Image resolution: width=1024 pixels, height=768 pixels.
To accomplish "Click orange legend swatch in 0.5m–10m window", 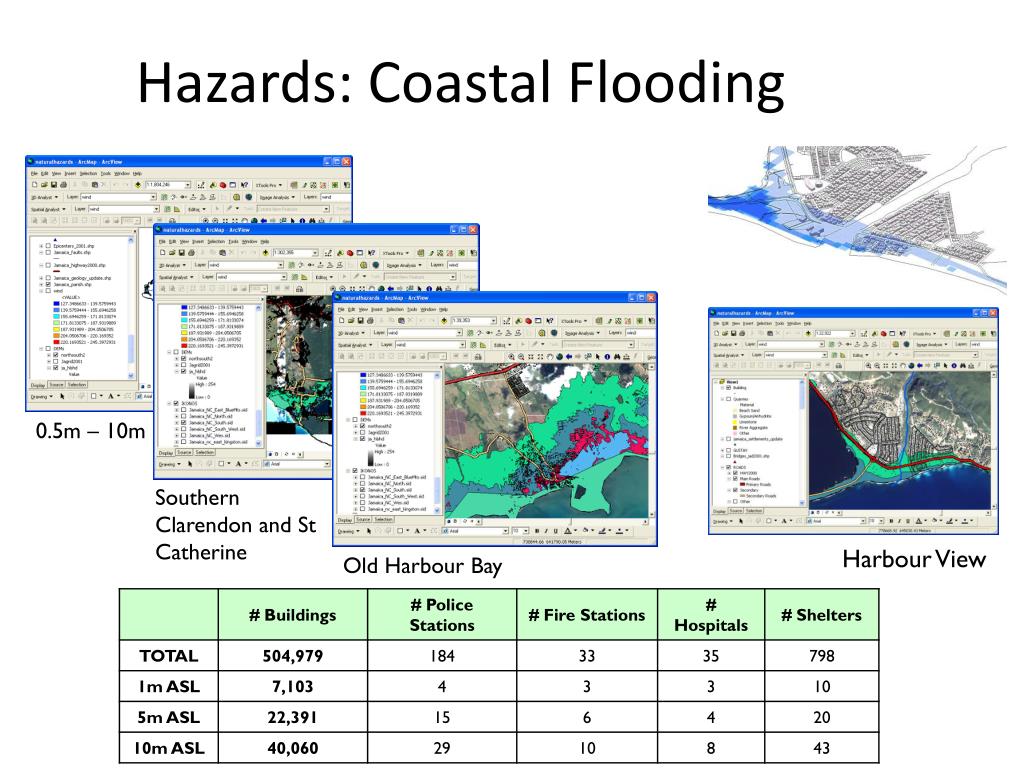I will click(57, 336).
